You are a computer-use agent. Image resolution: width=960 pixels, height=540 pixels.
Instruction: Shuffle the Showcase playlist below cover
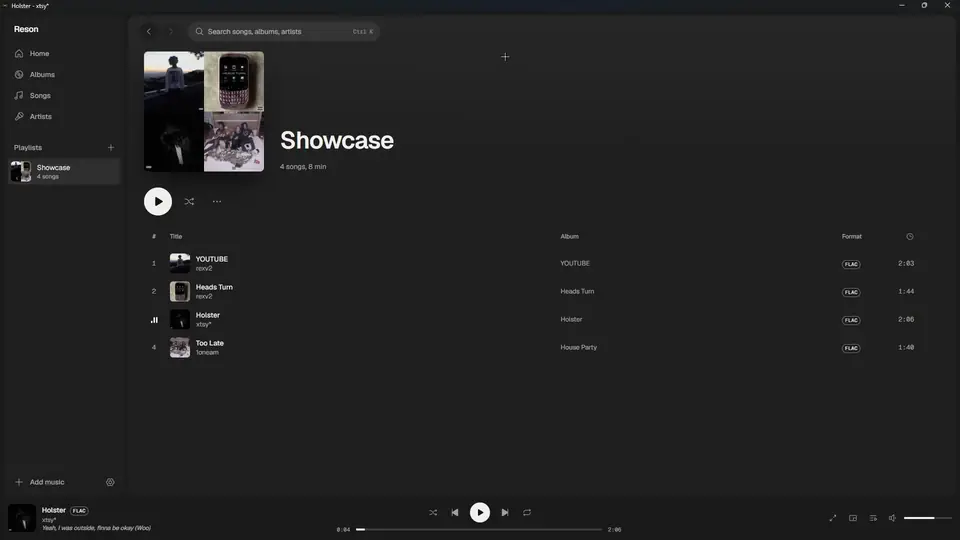[189, 201]
